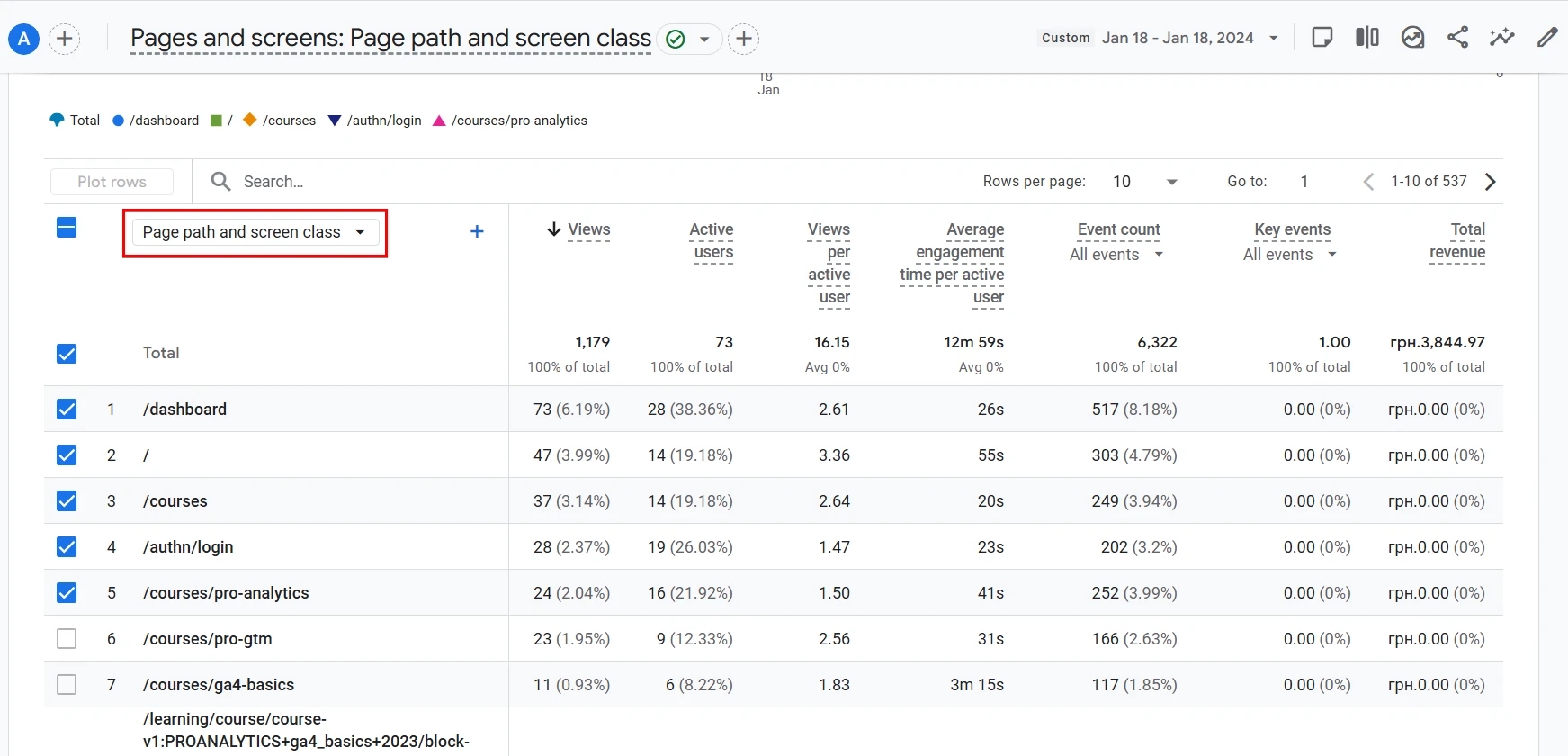Click the /authn/login triangle legend marker
The image size is (1568, 756).
click(335, 121)
